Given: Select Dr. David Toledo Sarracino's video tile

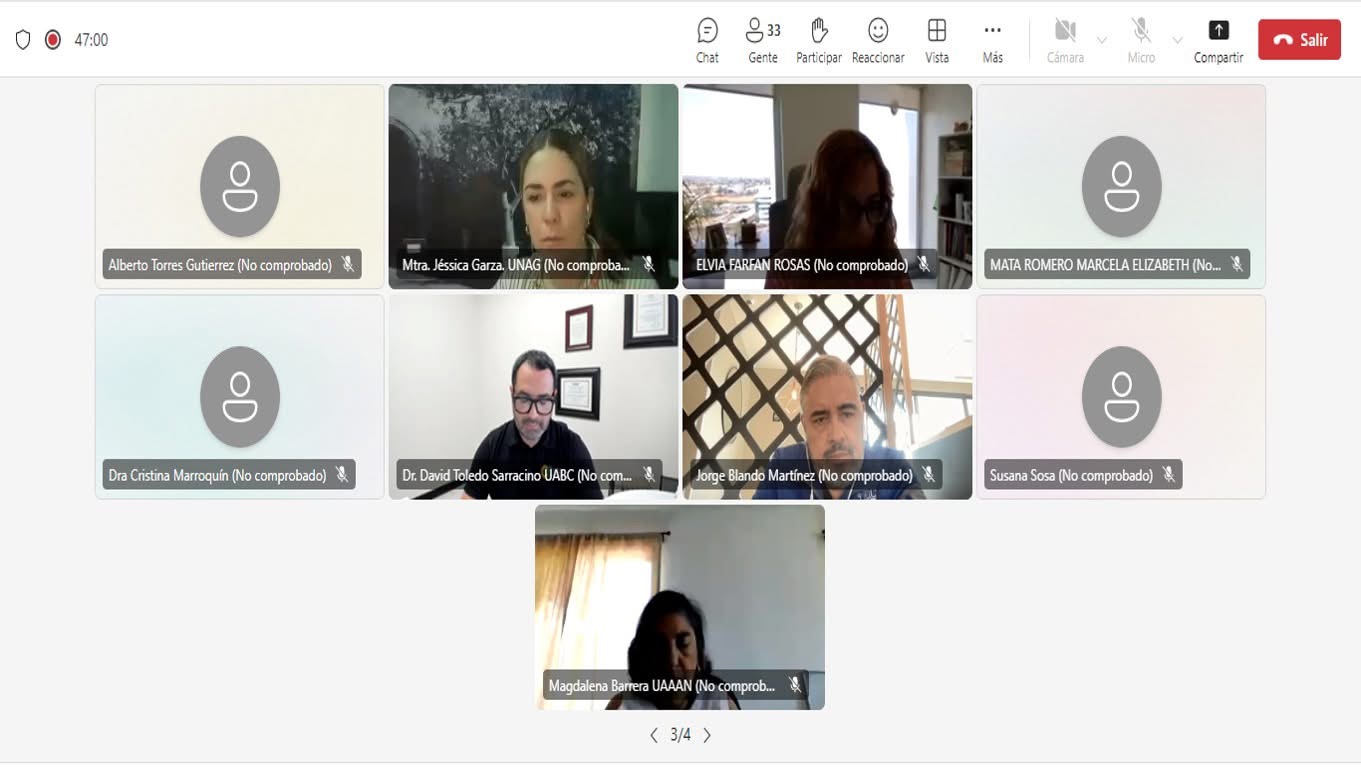Looking at the screenshot, I should pyautogui.click(x=533, y=397).
